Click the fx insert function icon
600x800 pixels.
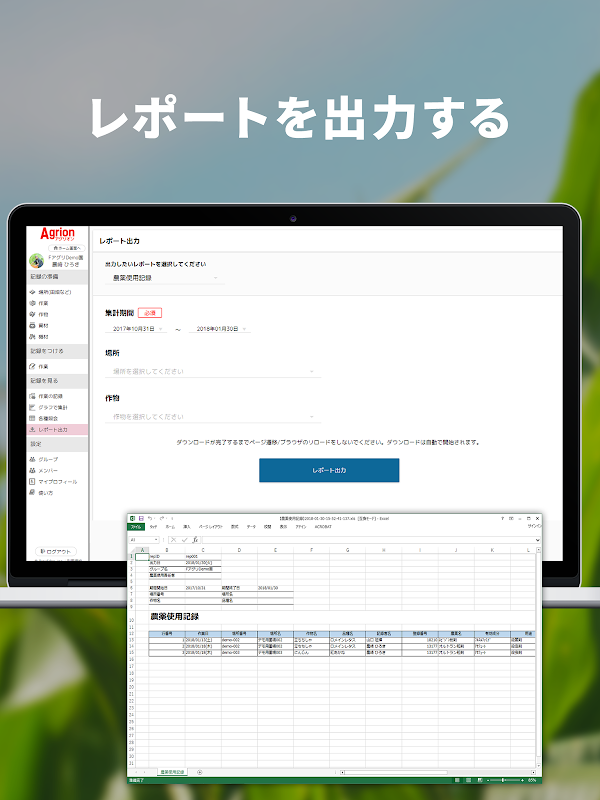[x=195, y=540]
